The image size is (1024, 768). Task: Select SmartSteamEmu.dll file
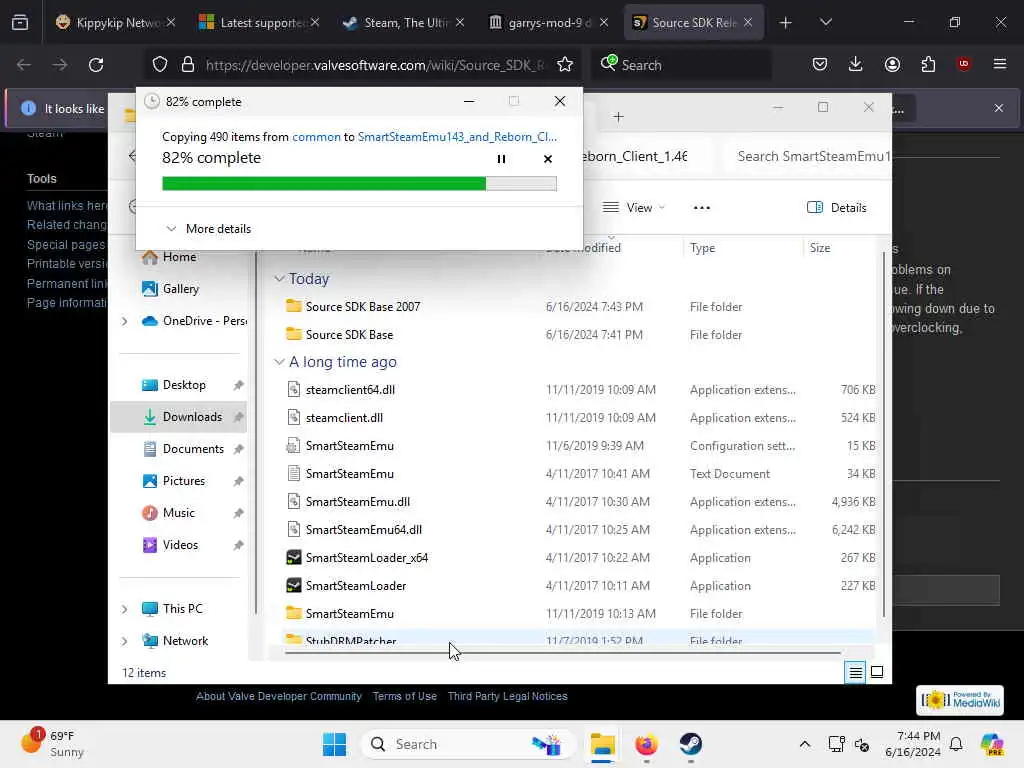357,502
